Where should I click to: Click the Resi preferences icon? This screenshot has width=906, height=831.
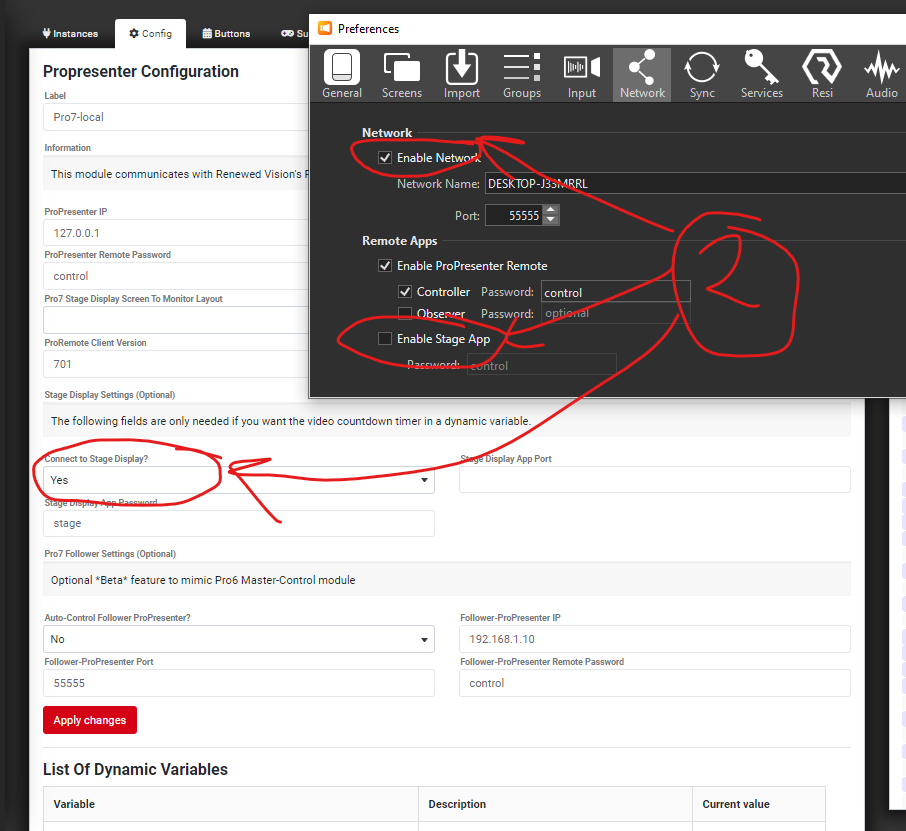pyautogui.click(x=821, y=72)
